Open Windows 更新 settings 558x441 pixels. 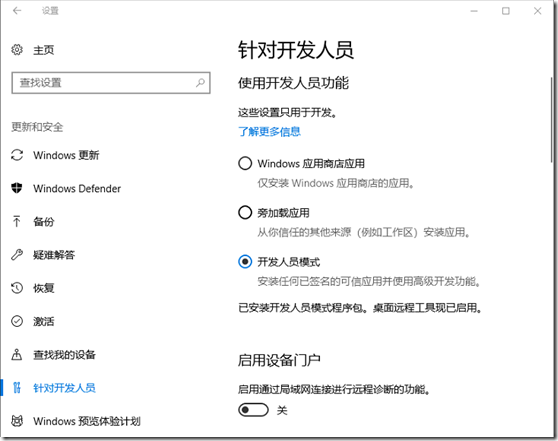[66, 155]
